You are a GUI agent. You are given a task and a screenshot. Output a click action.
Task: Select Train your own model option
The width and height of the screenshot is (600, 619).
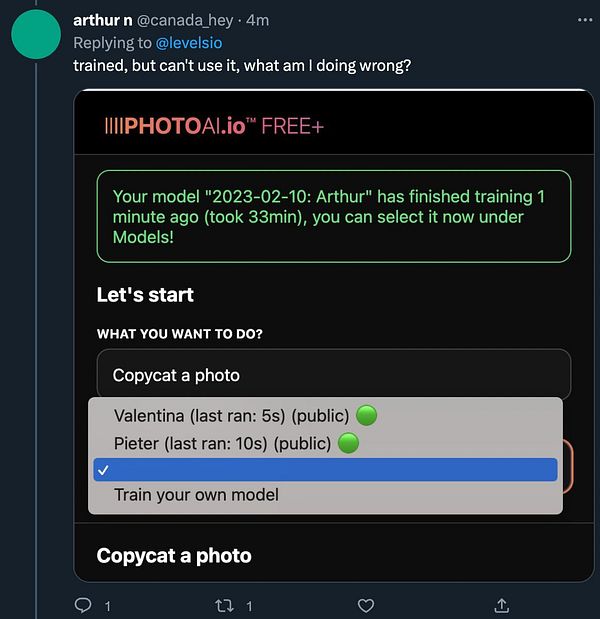[x=196, y=495]
